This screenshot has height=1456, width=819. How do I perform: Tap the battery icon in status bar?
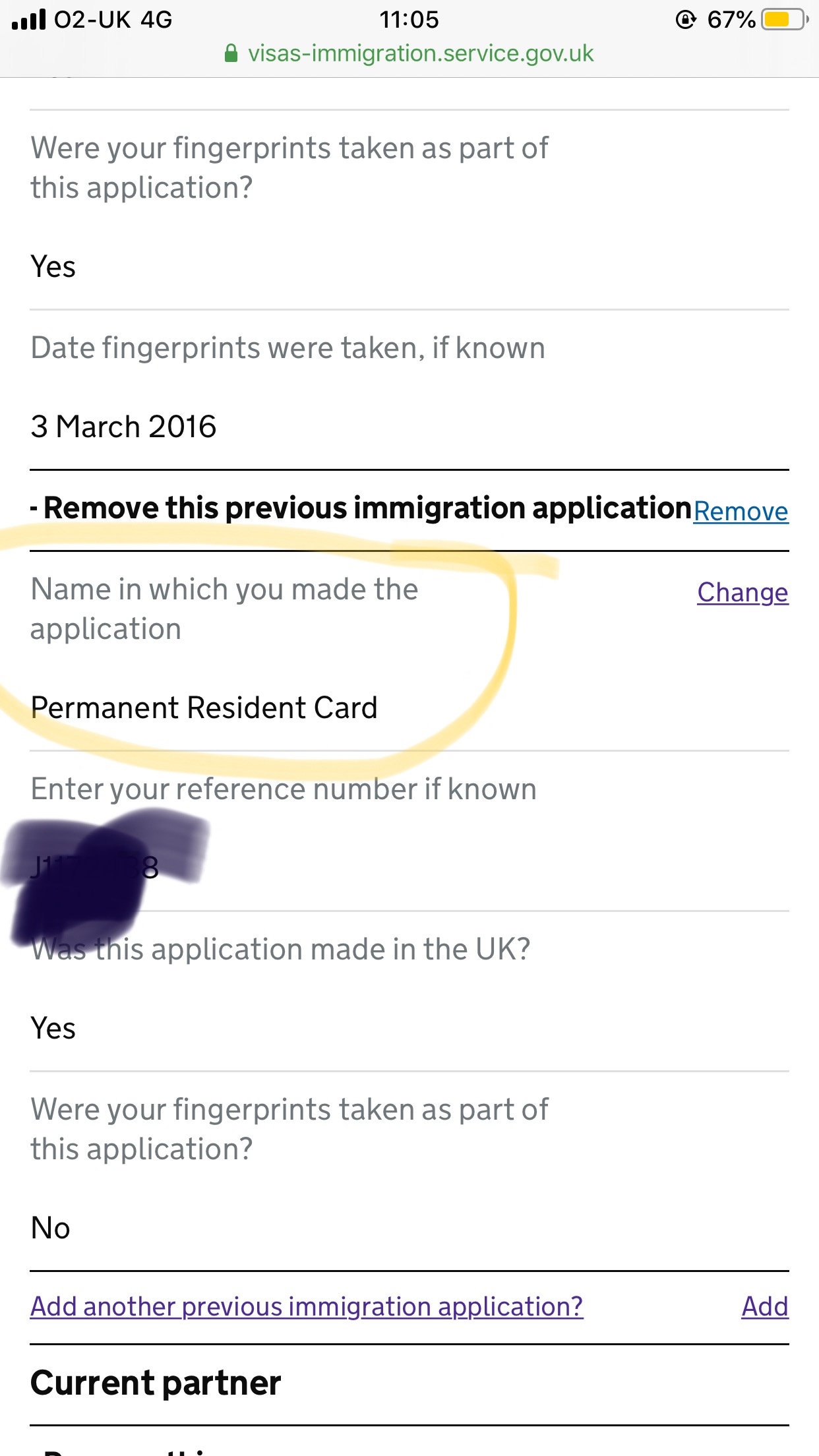click(783, 20)
